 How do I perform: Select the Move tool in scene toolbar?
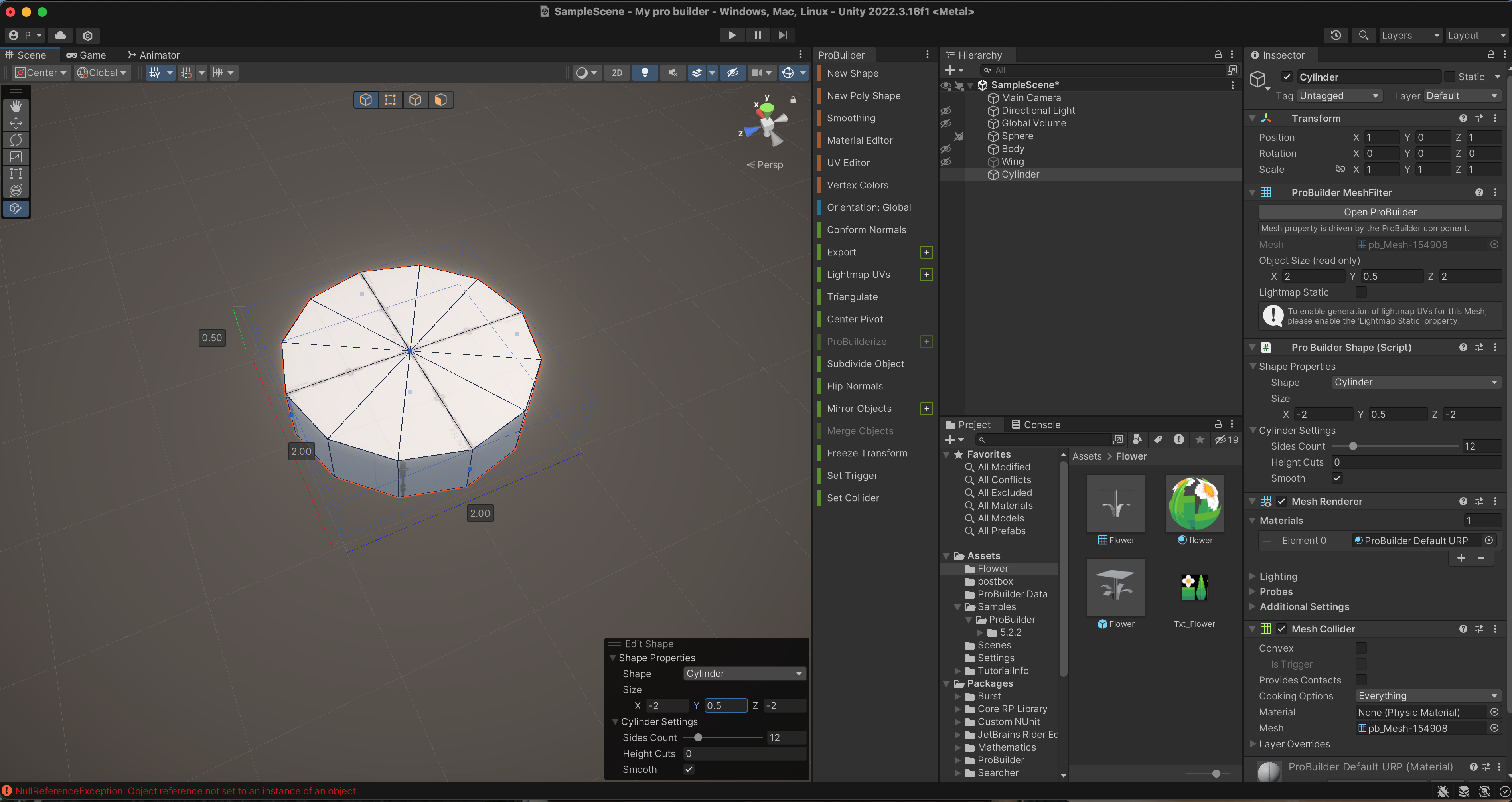pos(16,123)
